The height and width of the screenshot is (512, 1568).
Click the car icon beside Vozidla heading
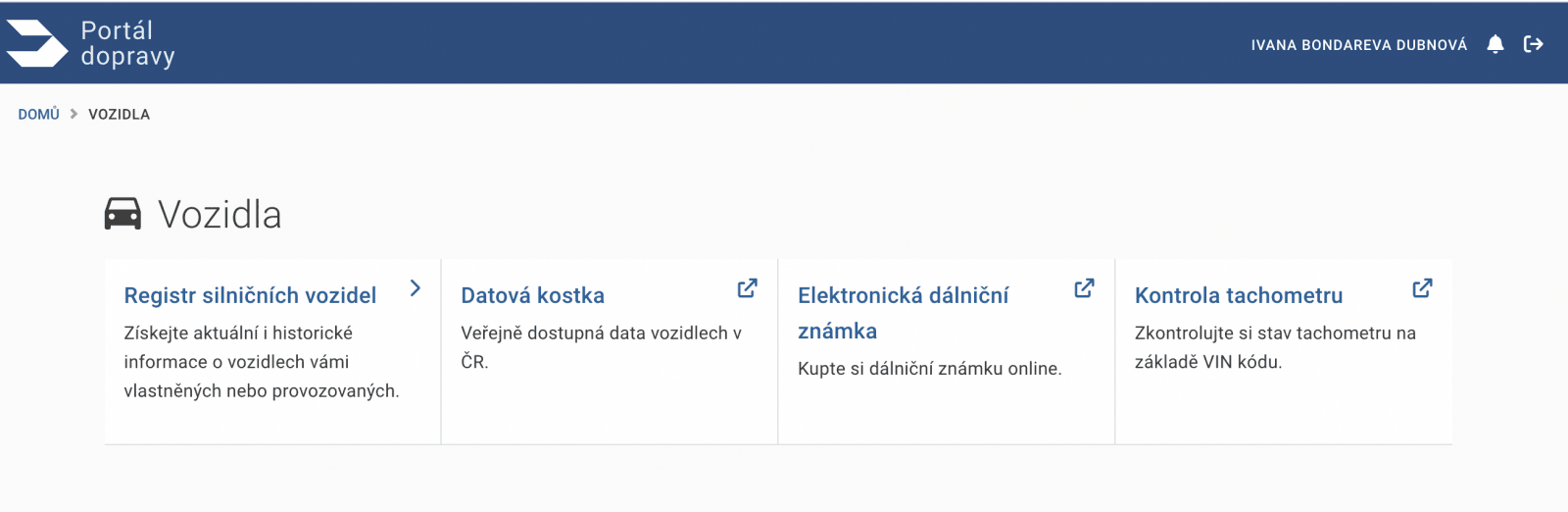tap(122, 214)
